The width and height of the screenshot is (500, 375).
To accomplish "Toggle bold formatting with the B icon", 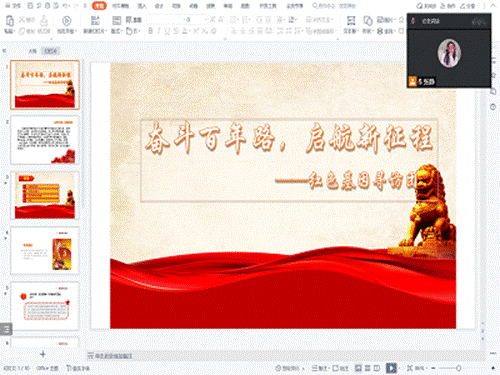I will pos(151,31).
